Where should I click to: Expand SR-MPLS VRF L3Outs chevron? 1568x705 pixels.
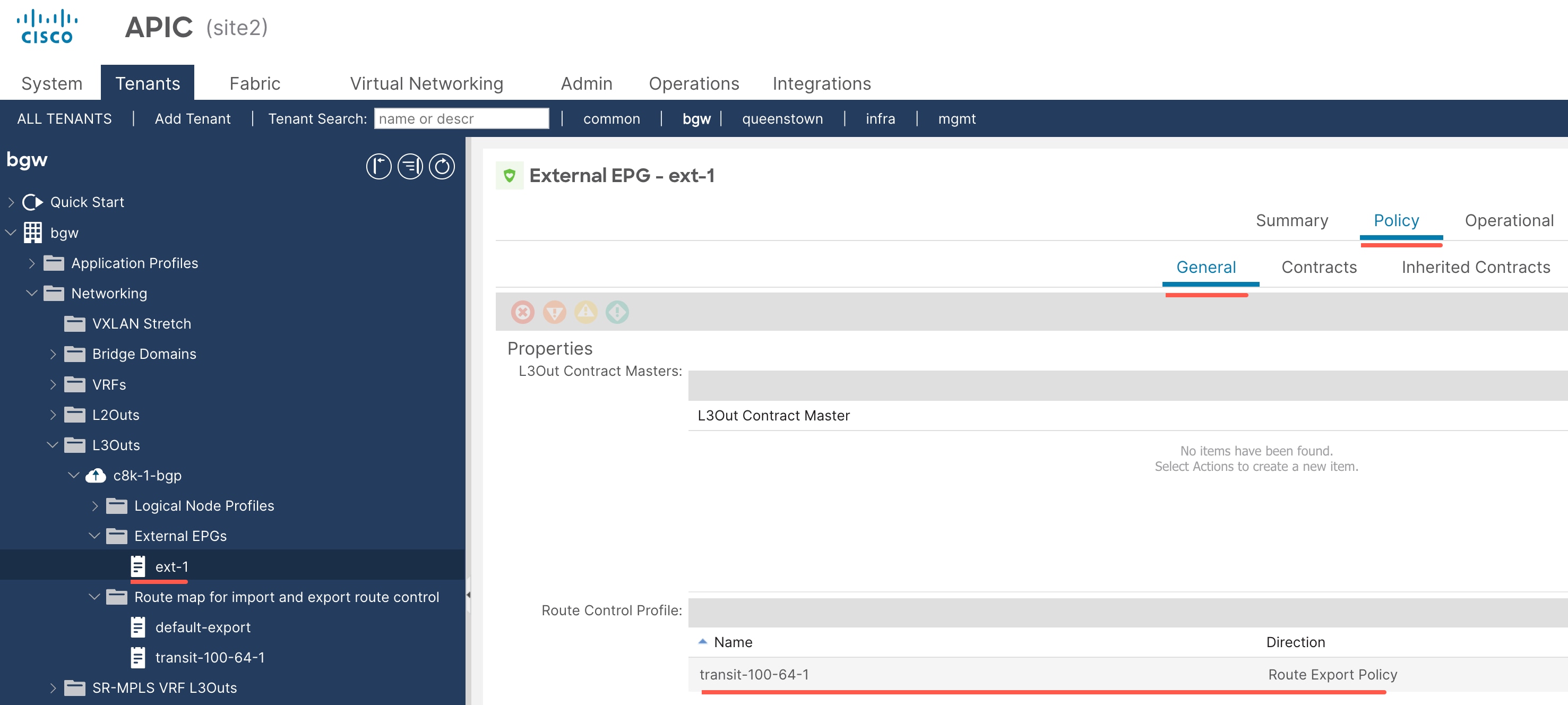pyautogui.click(x=53, y=688)
